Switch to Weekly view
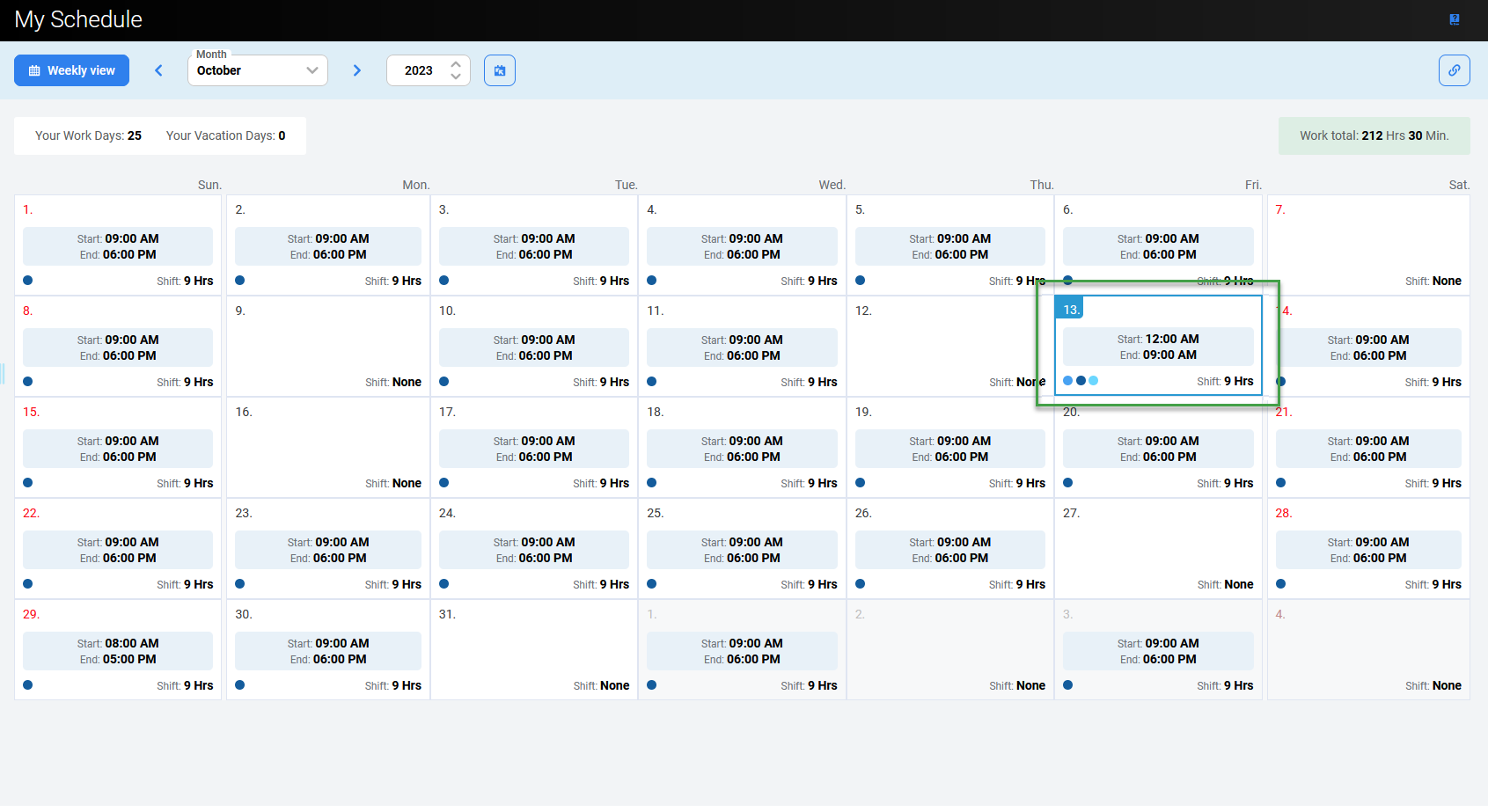1488x812 pixels. [x=71, y=70]
